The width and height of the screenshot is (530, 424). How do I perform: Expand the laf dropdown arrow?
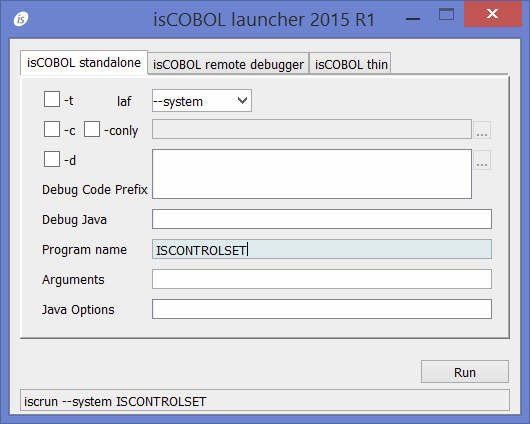point(242,100)
